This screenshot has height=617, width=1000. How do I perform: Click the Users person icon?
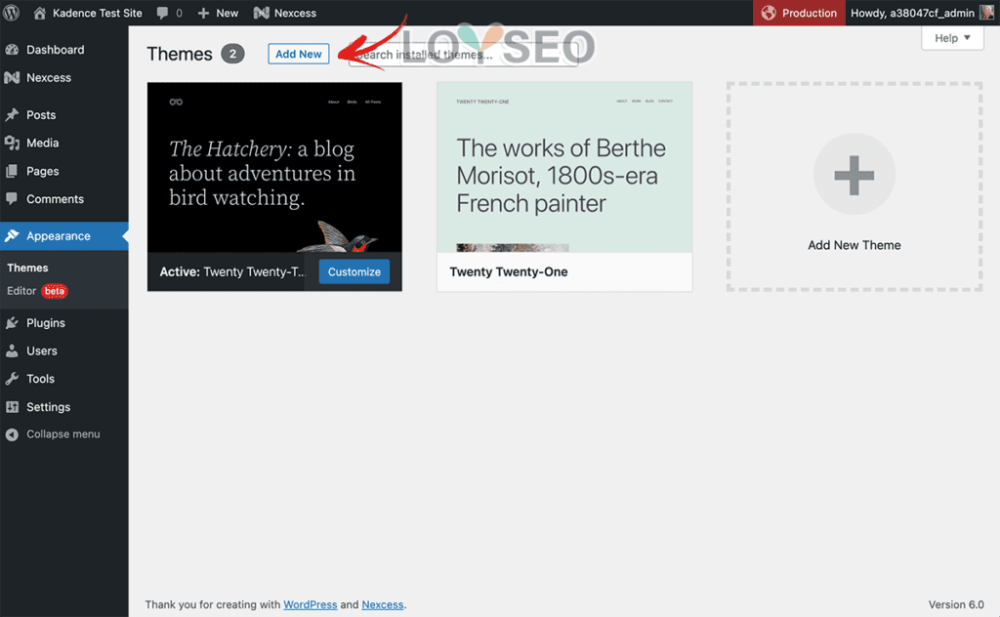pos(12,350)
